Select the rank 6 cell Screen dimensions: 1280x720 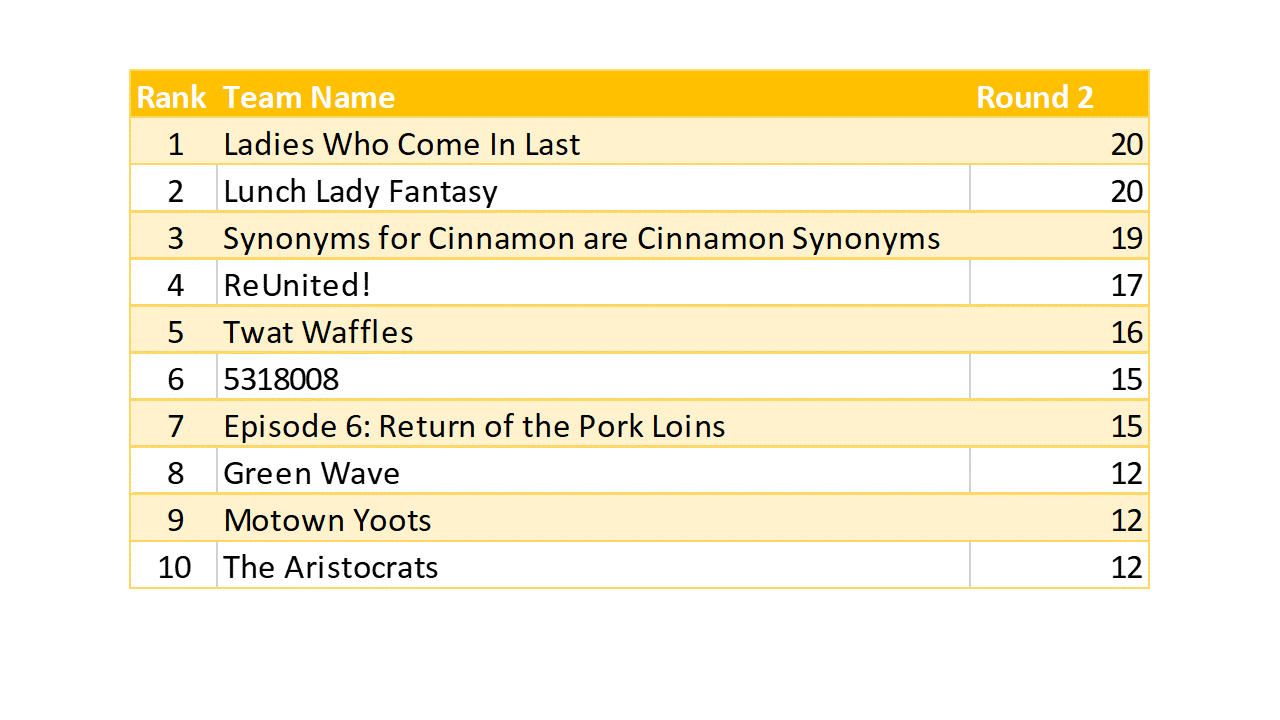(x=175, y=379)
